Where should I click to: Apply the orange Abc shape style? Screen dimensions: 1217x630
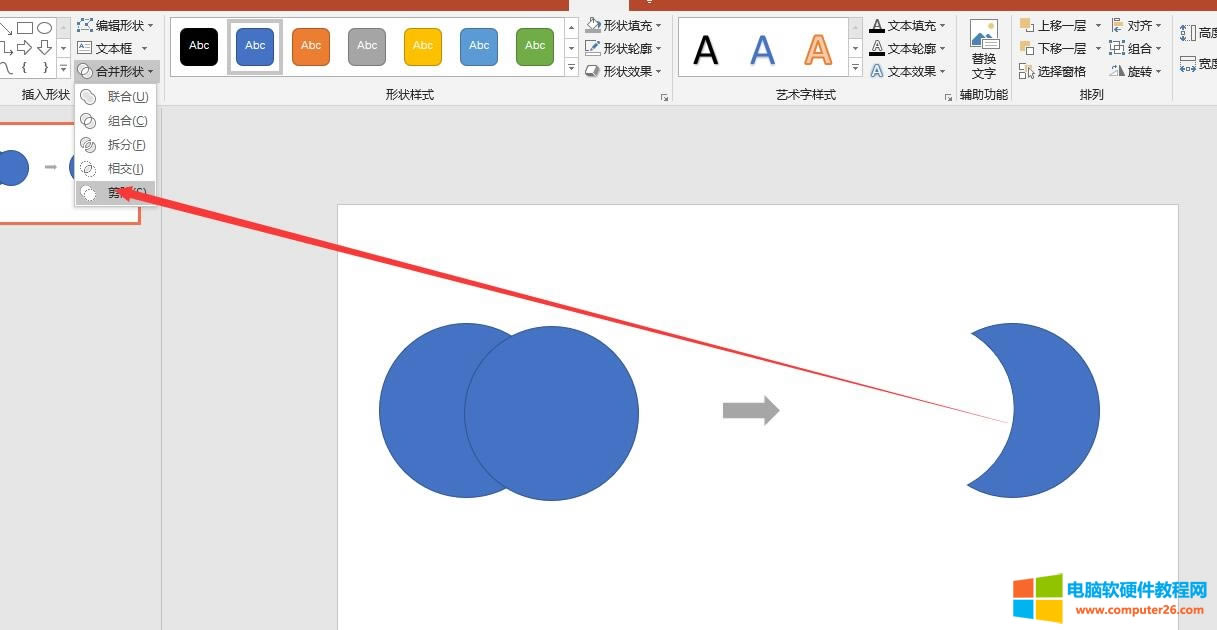(311, 46)
